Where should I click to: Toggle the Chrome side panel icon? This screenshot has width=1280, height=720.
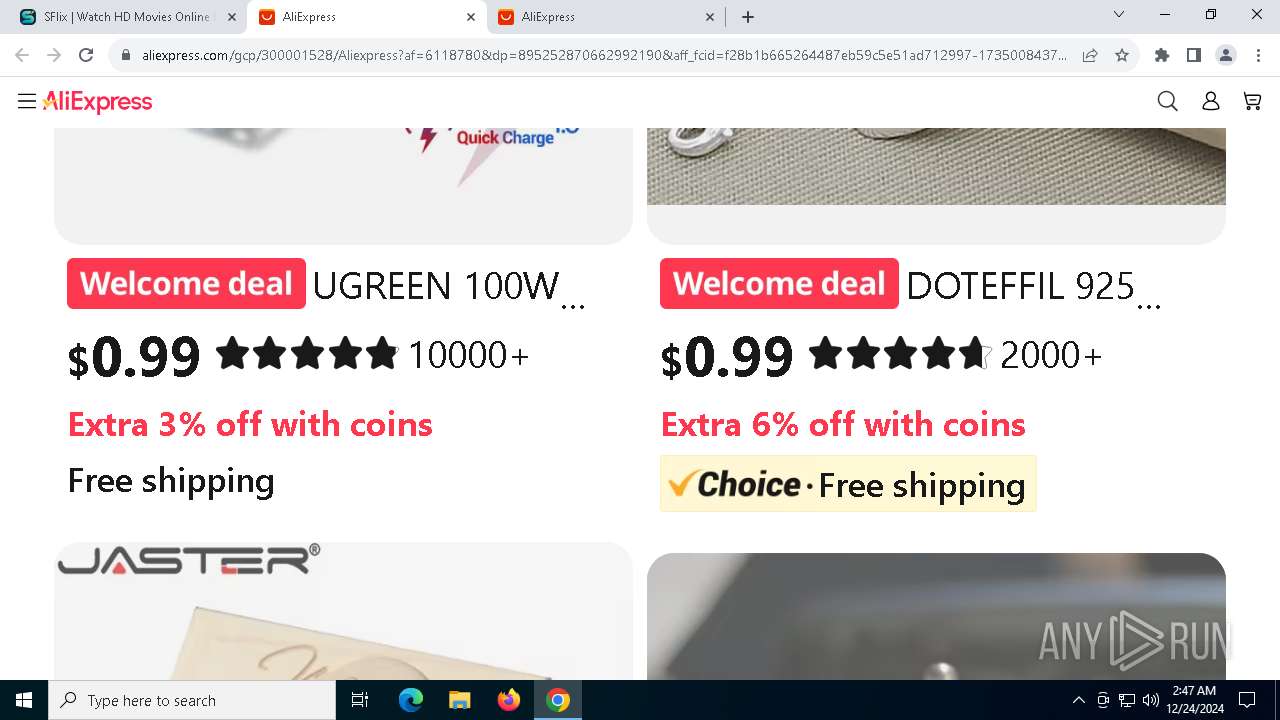click(1193, 55)
